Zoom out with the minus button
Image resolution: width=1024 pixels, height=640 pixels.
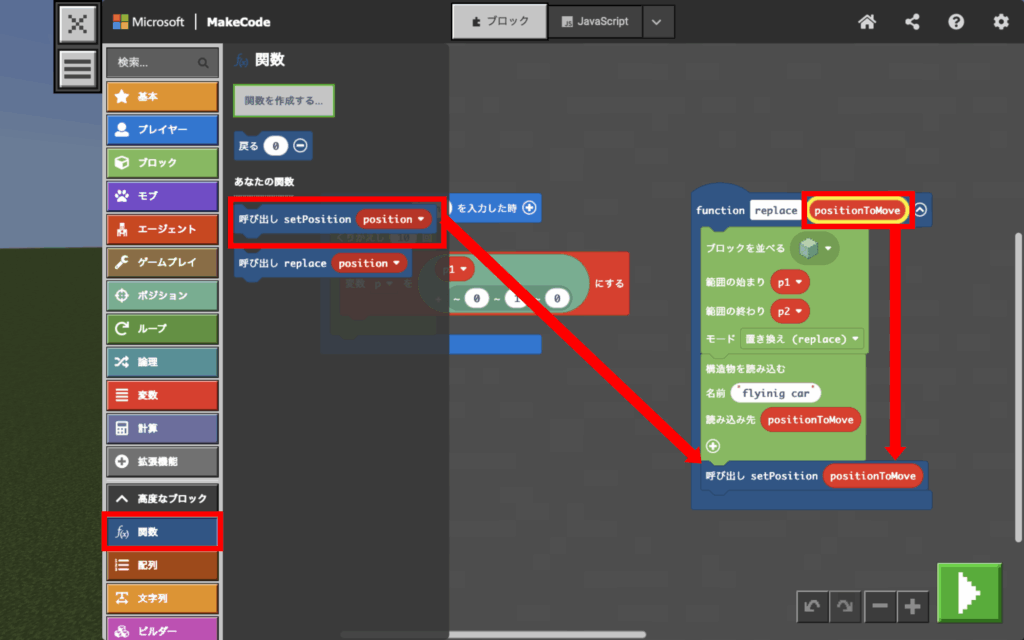pos(879,606)
